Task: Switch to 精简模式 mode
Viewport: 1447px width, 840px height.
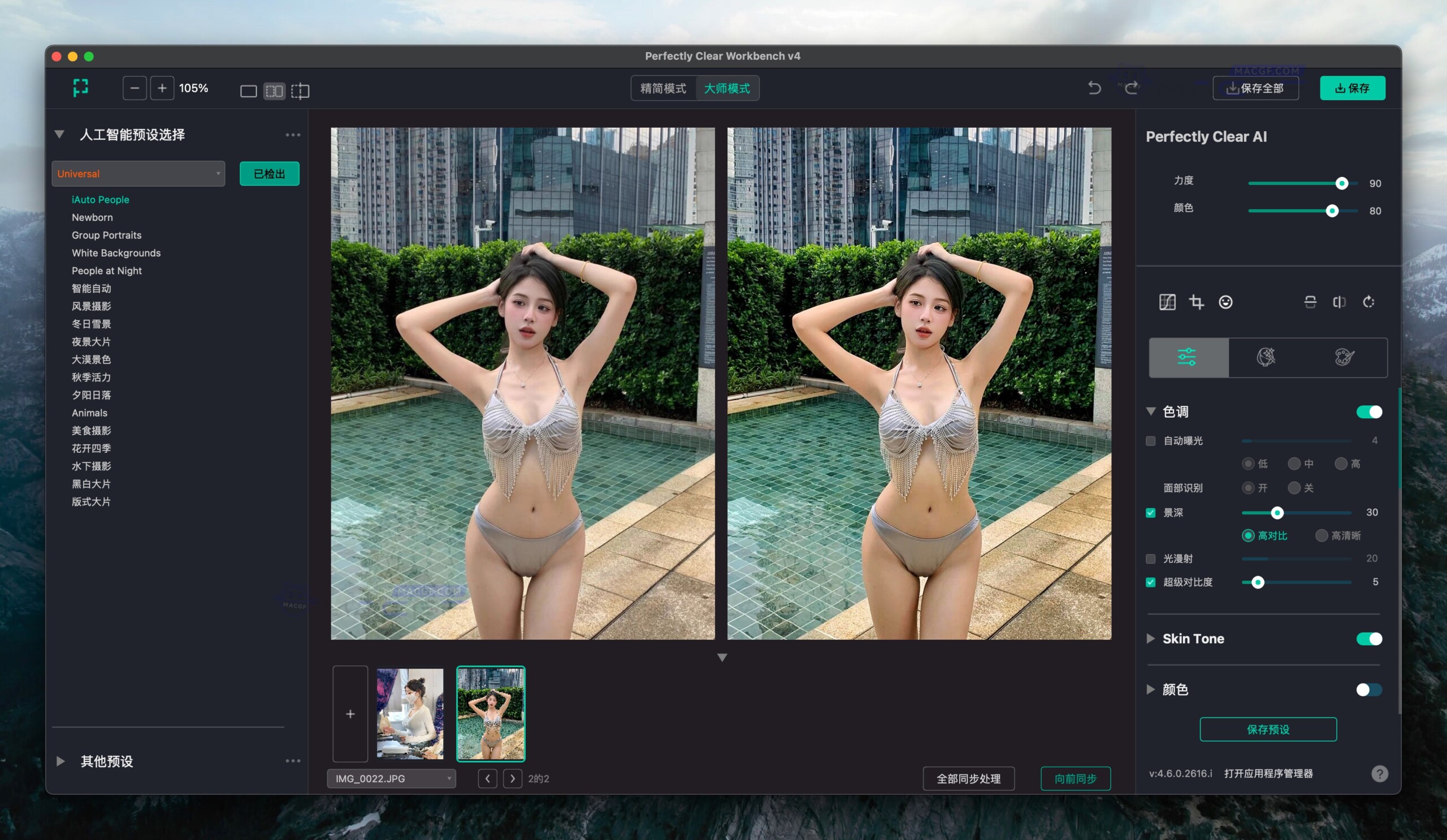Action: coord(663,88)
